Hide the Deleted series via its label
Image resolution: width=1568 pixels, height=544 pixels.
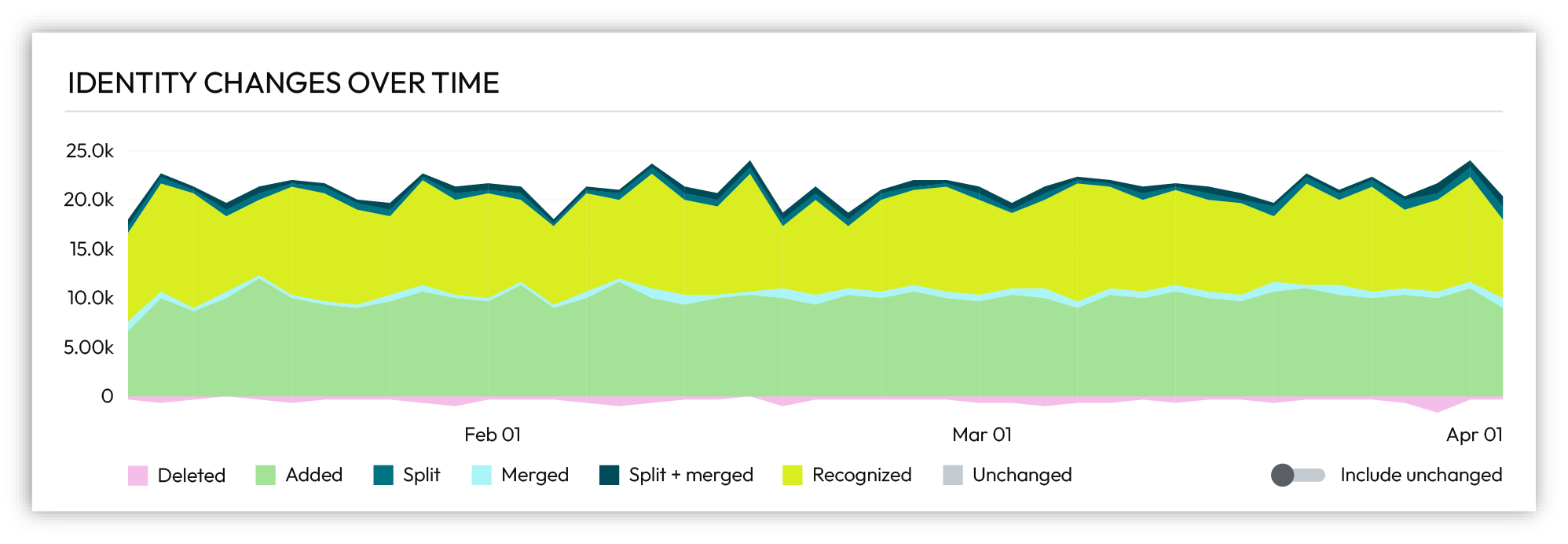click(191, 476)
